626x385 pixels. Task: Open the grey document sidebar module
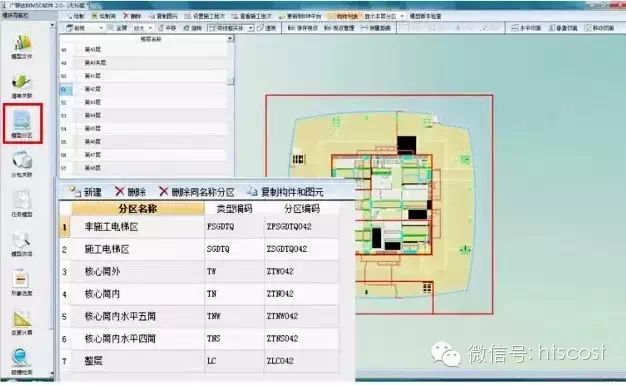click(22, 204)
